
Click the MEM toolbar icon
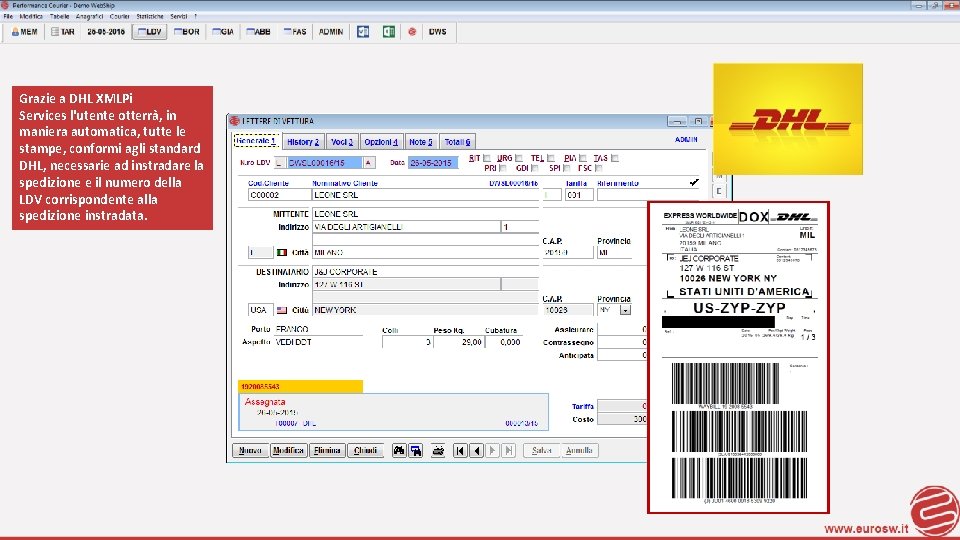point(24,32)
